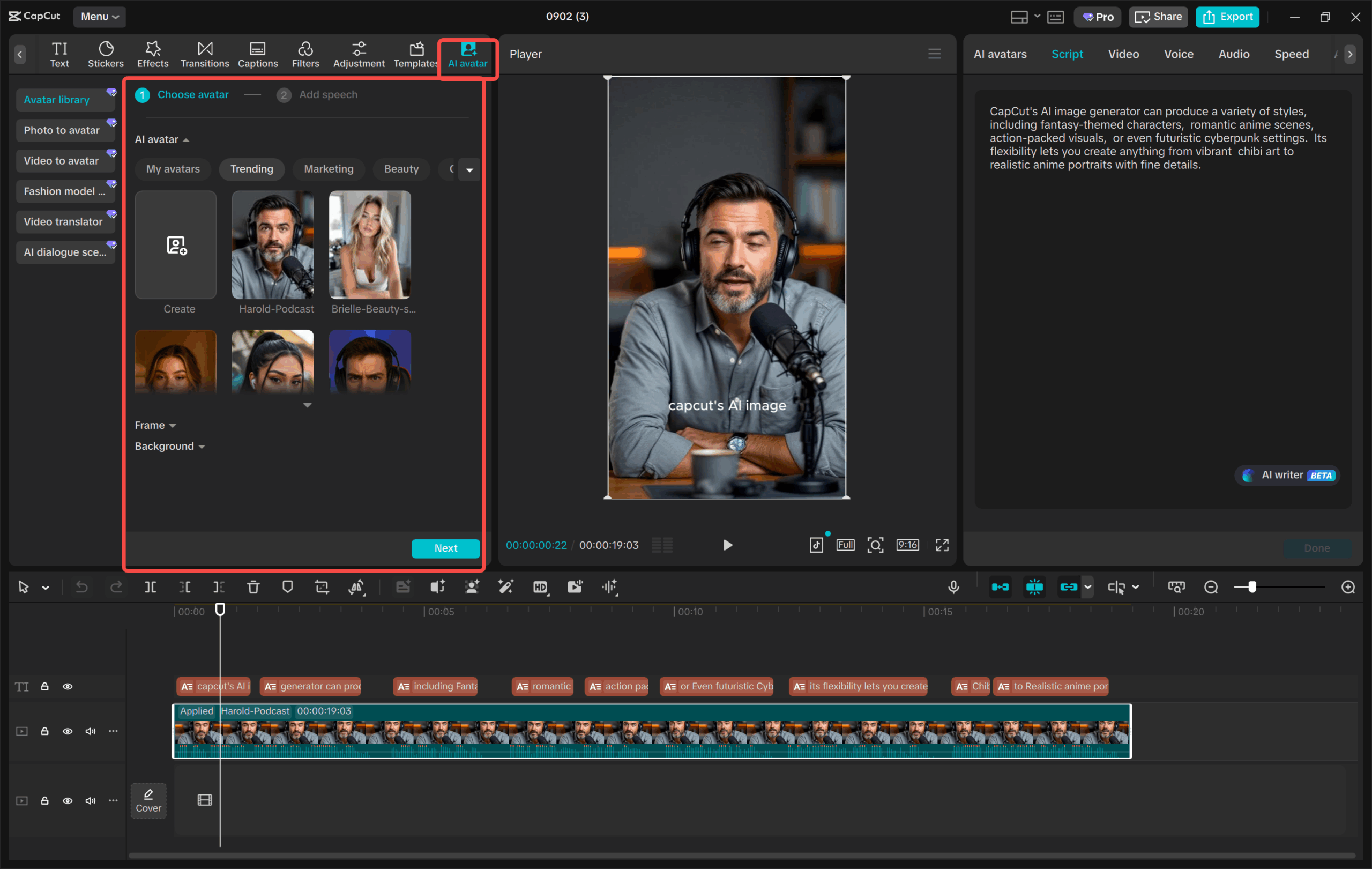Click the magic wand auto-edit icon
The image size is (1372, 869).
(x=505, y=587)
